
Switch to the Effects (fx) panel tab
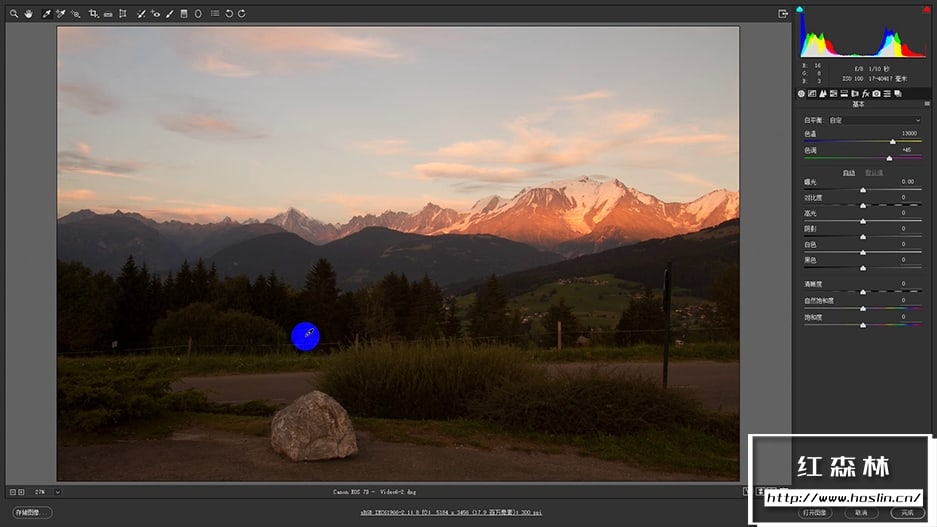pyautogui.click(x=865, y=94)
